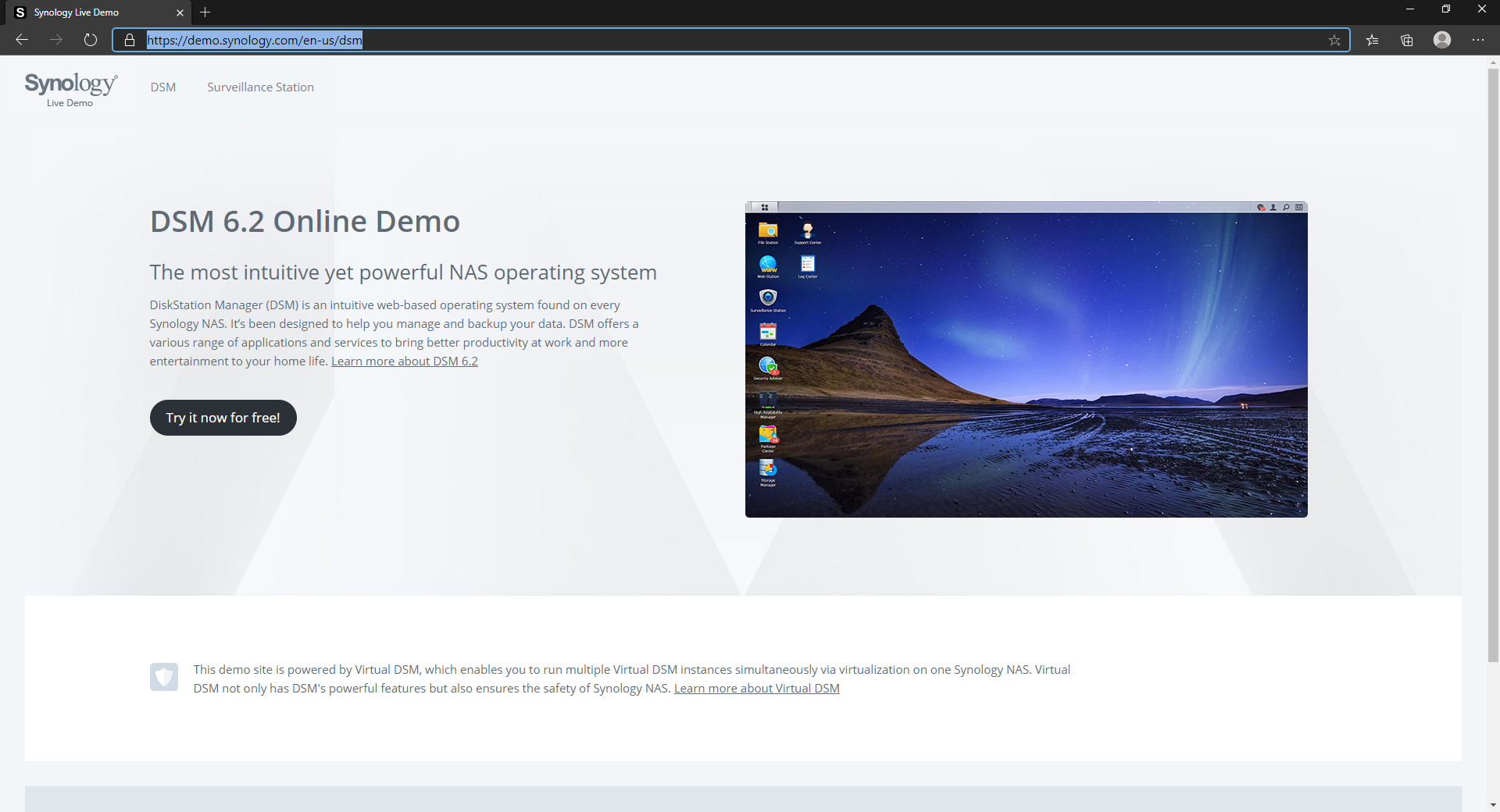This screenshot has height=812, width=1500.
Task: Click the DSM 6.2 Online Demo heading
Action: 305,222
